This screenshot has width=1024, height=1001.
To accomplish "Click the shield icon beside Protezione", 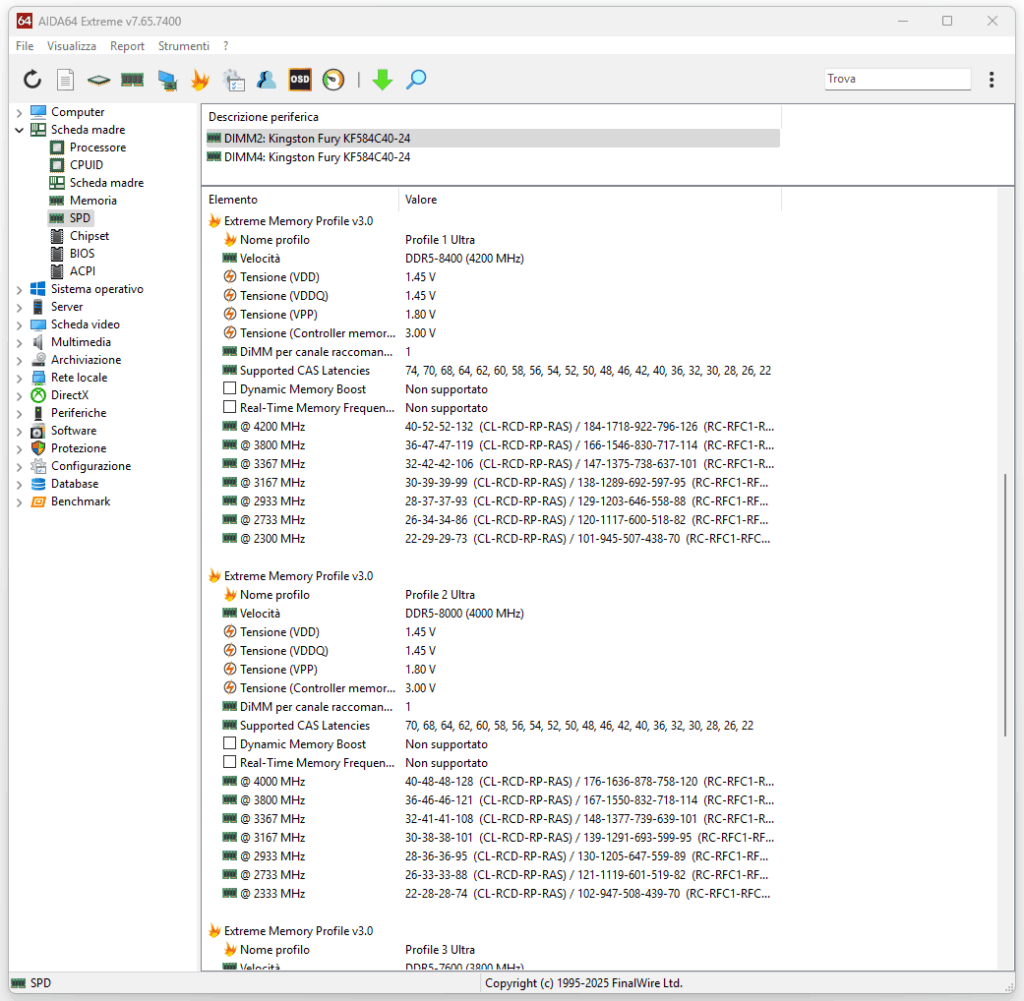I will tap(39, 448).
